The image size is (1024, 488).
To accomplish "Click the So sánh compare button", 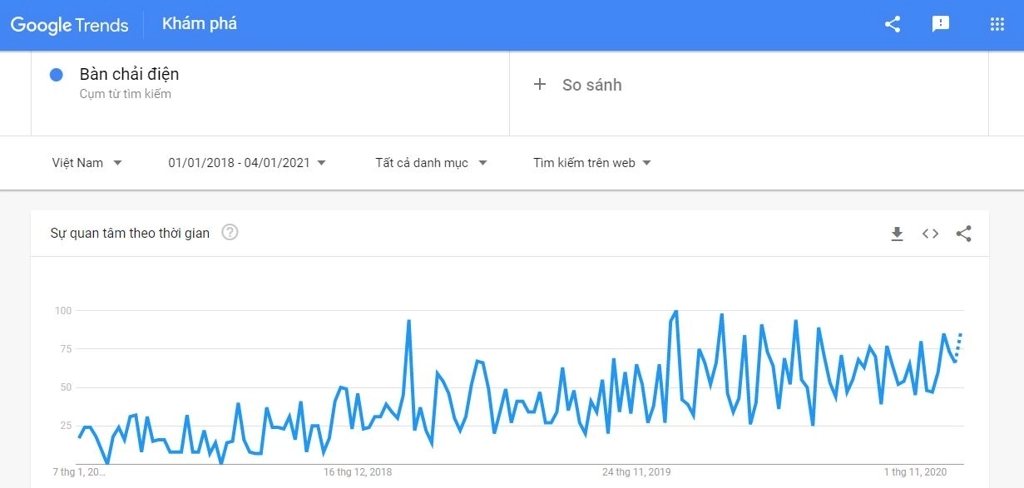I will [x=578, y=84].
